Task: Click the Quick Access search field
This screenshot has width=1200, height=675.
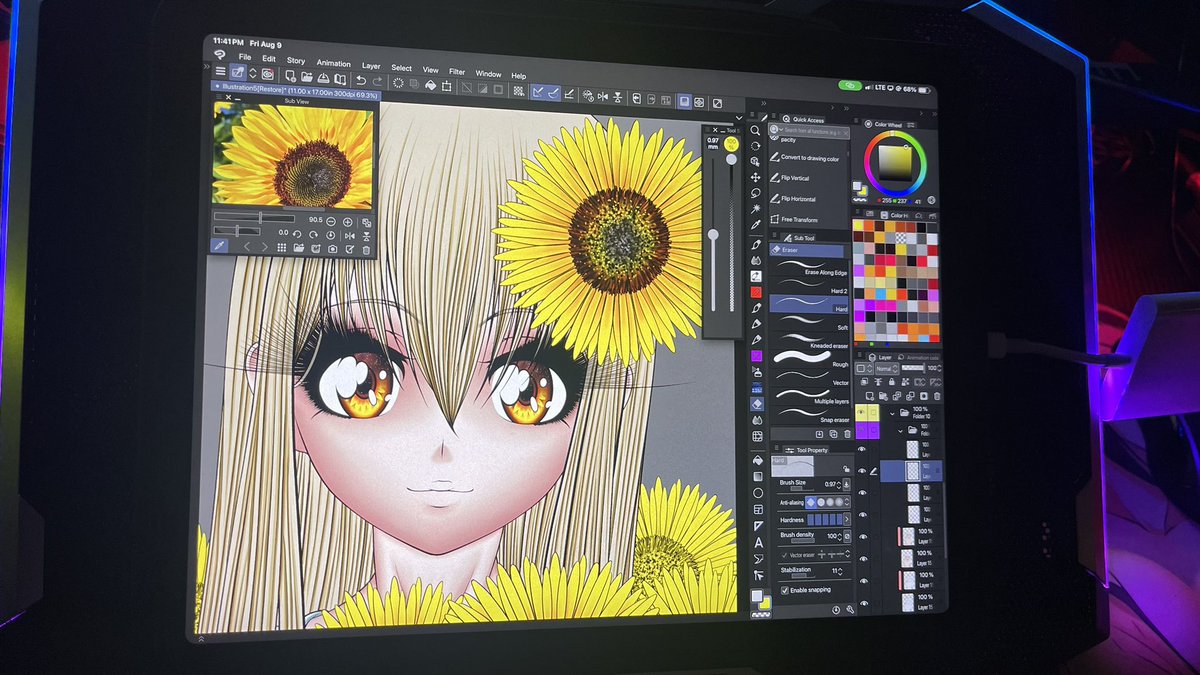Action: tap(807, 130)
